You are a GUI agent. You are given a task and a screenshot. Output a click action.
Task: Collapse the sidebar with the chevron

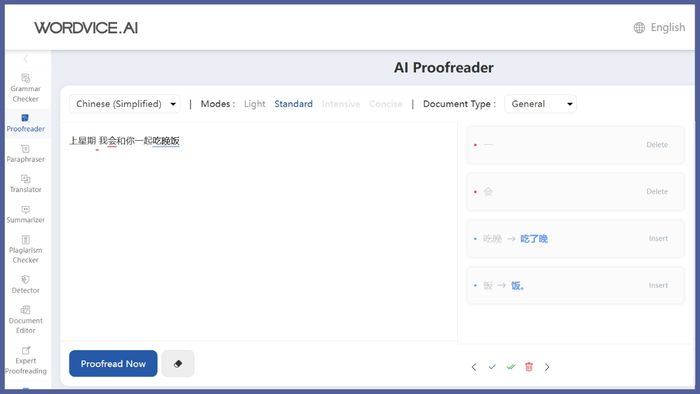[x=25, y=59]
